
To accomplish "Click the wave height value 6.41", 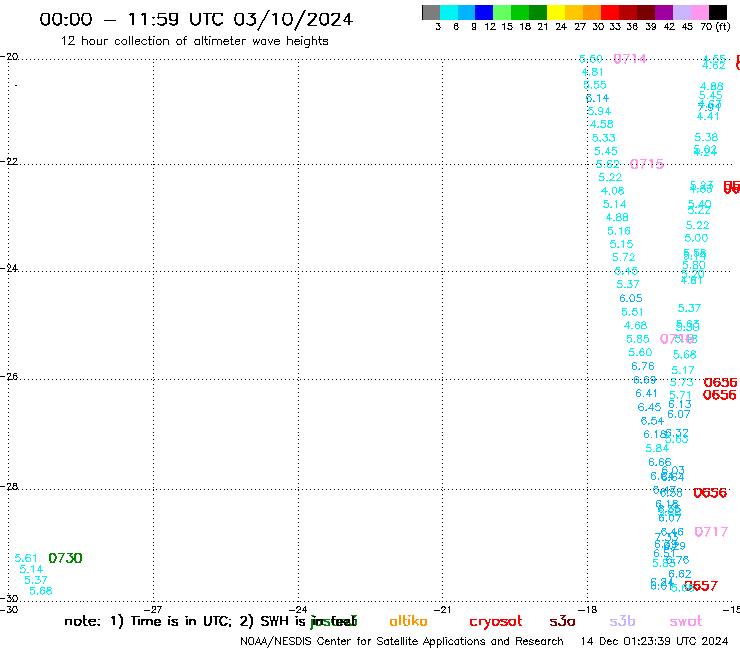I will click(x=646, y=394).
